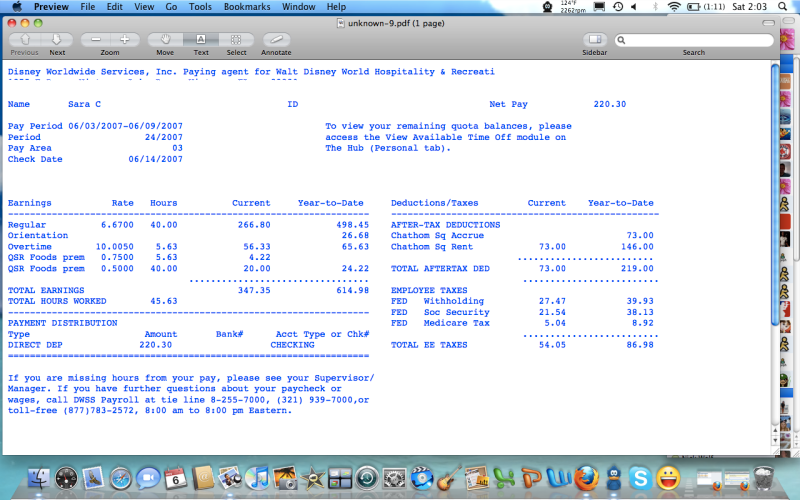Select the Move hand tool

tap(165, 40)
